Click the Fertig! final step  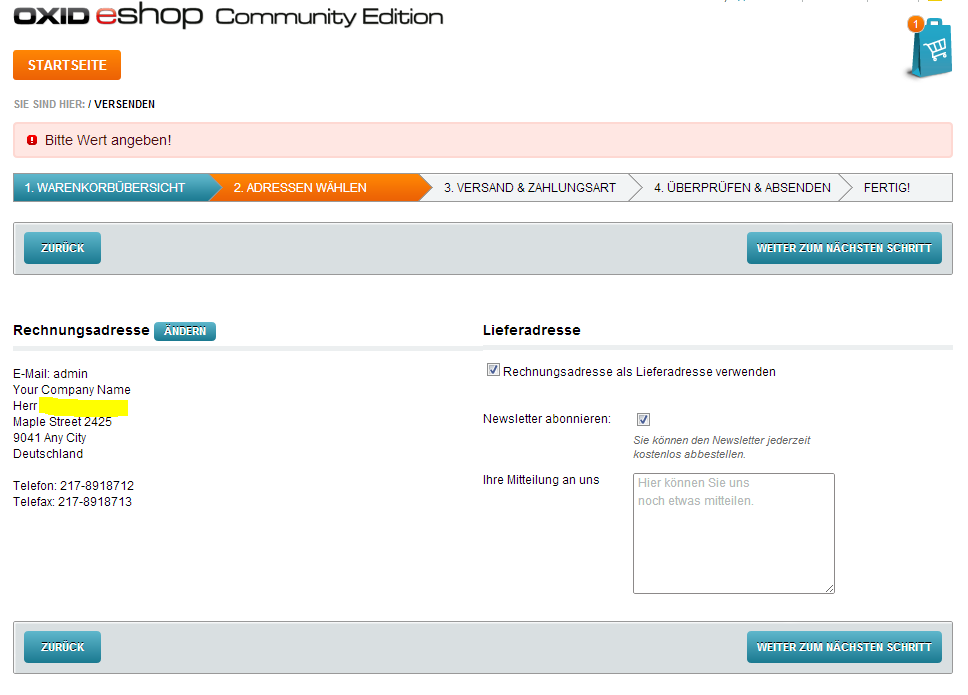[x=887, y=188]
